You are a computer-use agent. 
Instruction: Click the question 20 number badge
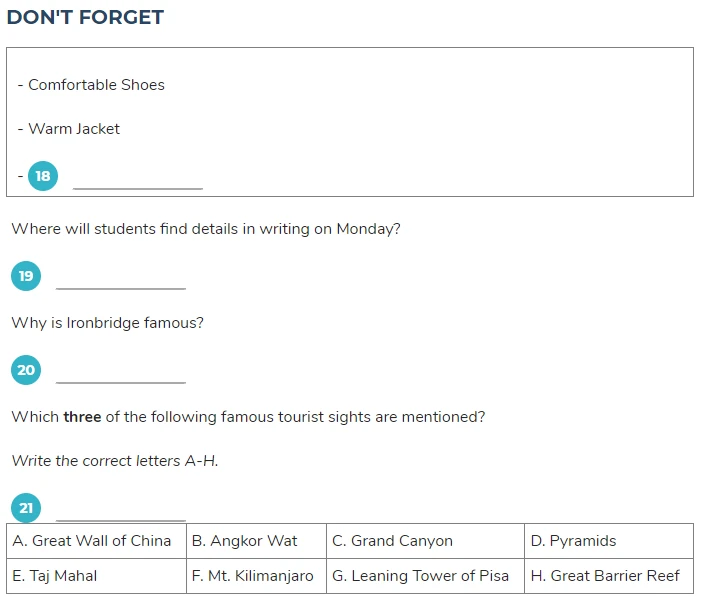(26, 370)
